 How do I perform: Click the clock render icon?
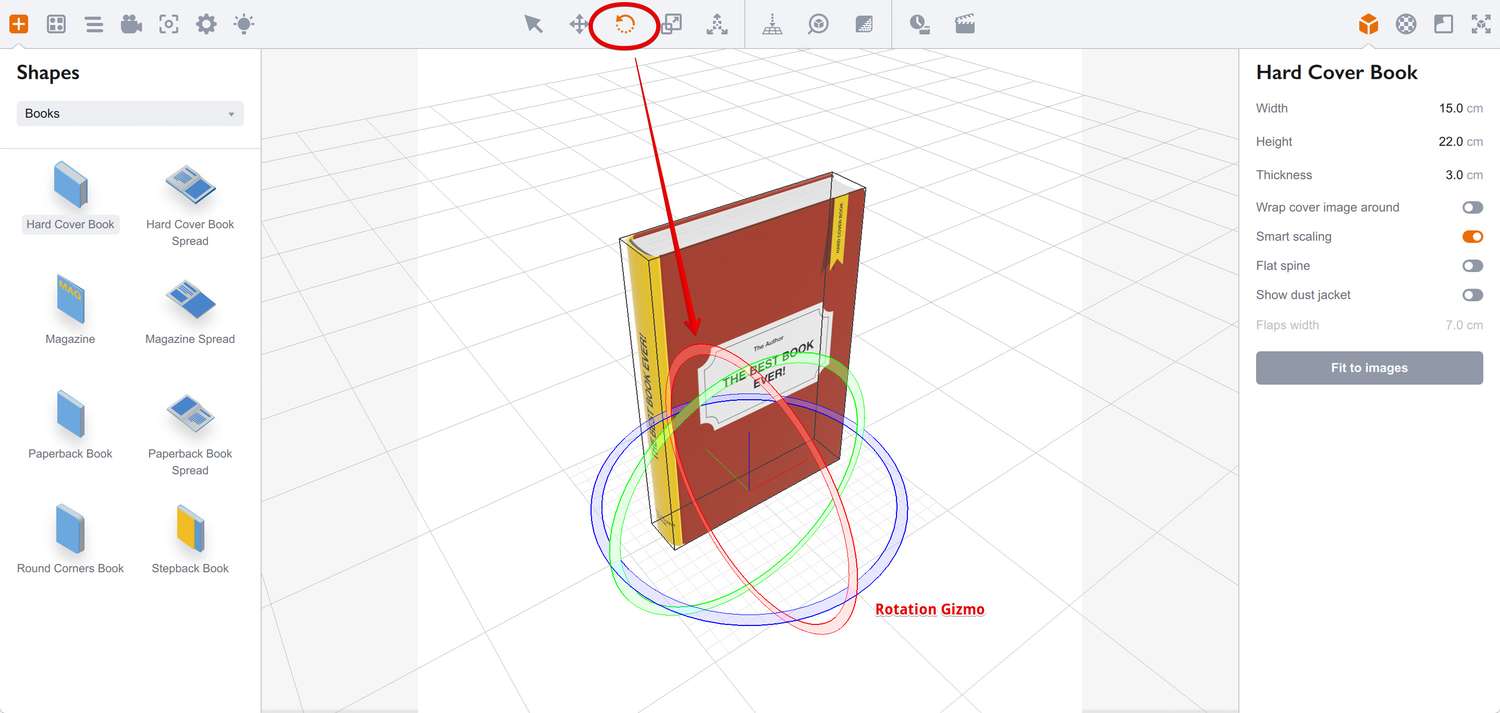(920, 24)
